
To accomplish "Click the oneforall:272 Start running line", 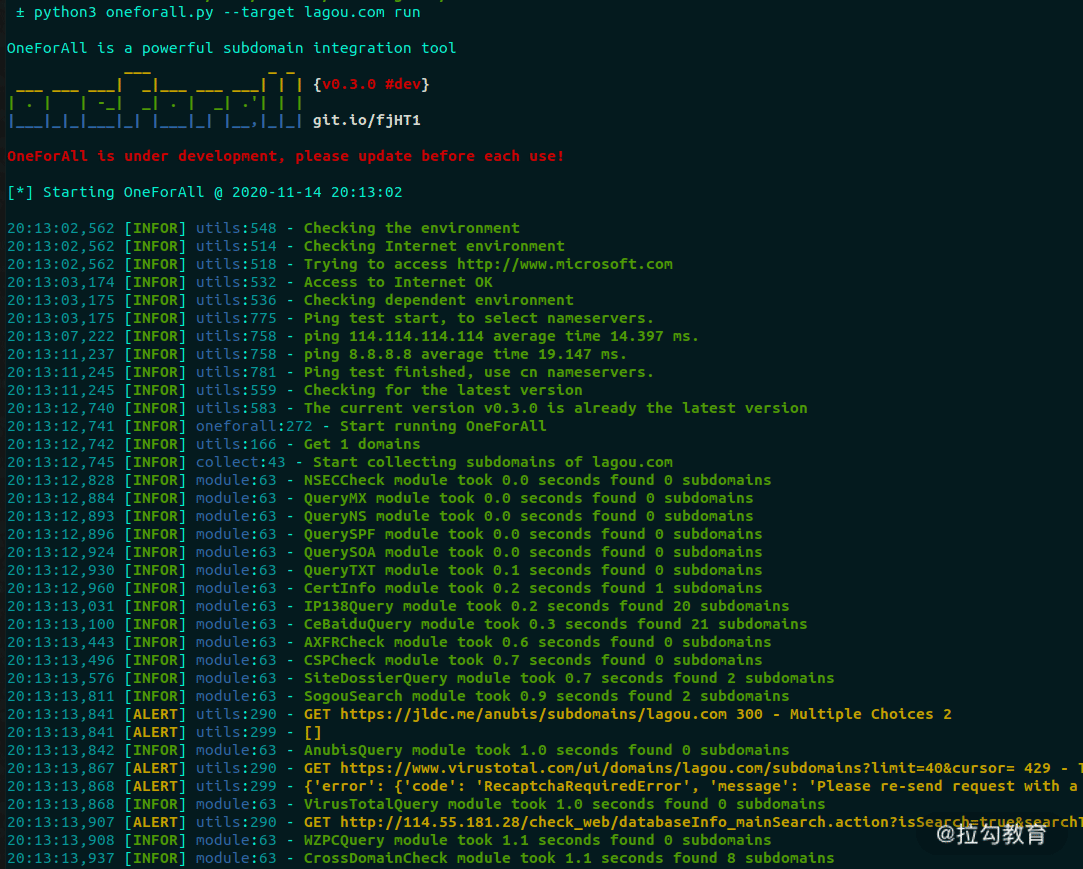I will coord(276,426).
